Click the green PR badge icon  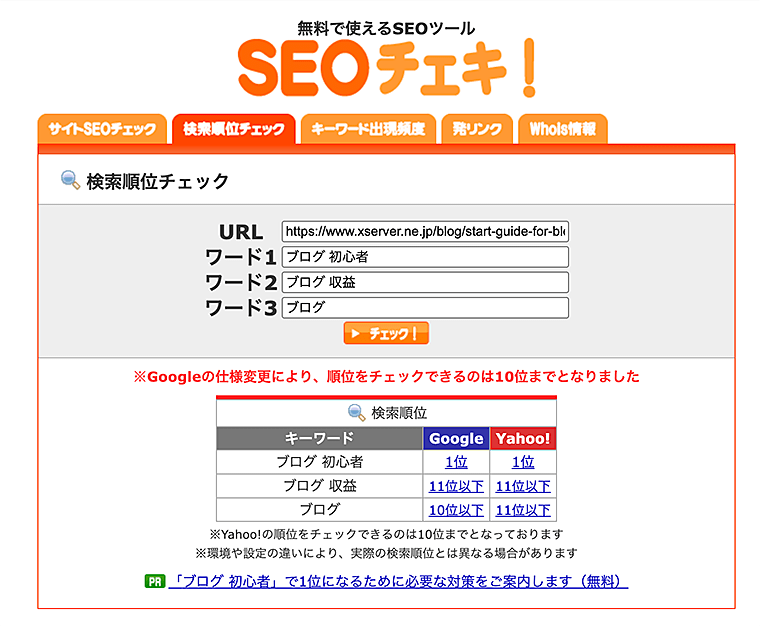[155, 581]
